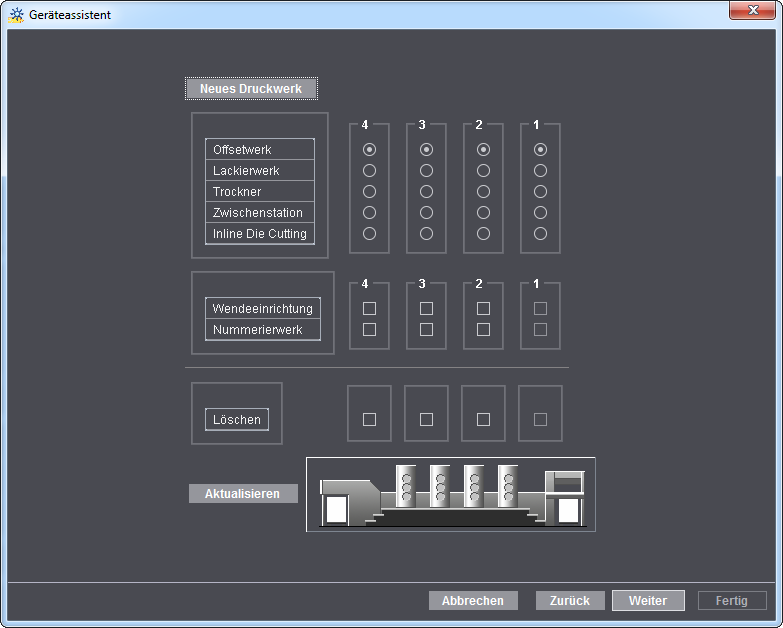Viewport: 783px width, 628px height.
Task: Select Lackierwerk for unit 2
Action: [x=483, y=171]
